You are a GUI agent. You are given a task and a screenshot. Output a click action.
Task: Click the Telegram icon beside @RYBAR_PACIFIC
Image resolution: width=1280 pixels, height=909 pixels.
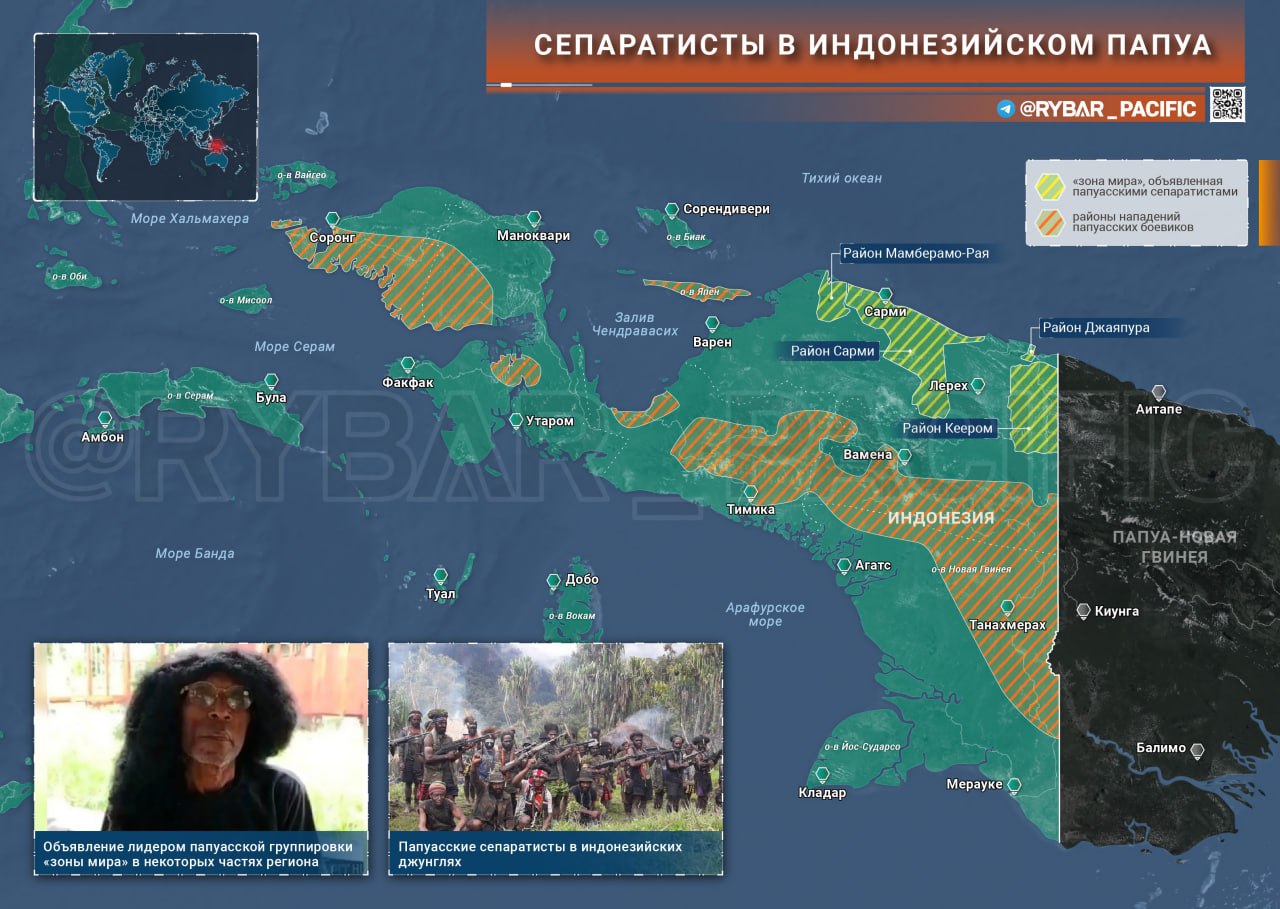point(1006,109)
